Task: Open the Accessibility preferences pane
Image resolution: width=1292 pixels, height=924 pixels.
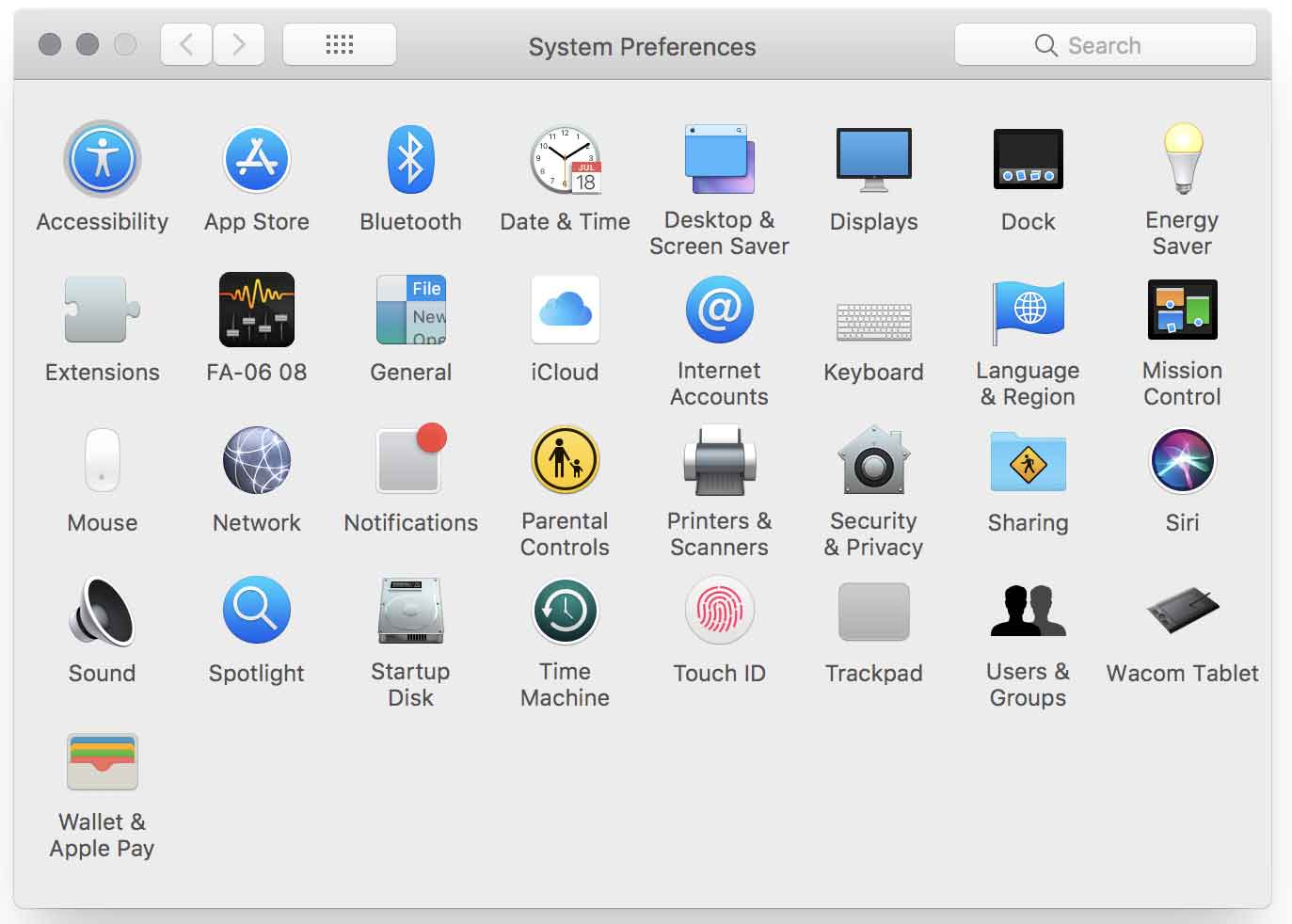Action: point(103,159)
